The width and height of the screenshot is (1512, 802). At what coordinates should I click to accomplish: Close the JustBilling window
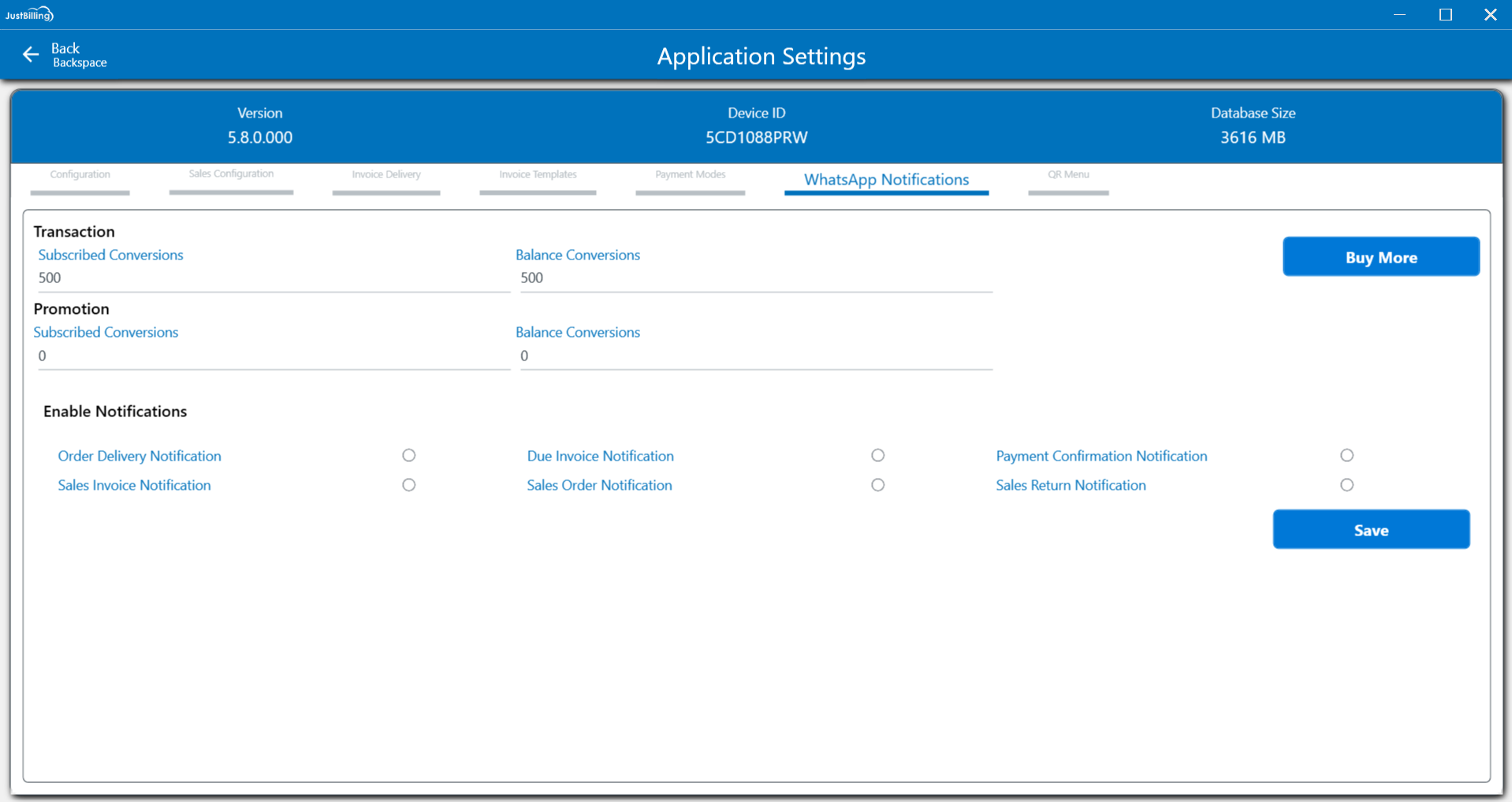pos(1490,14)
